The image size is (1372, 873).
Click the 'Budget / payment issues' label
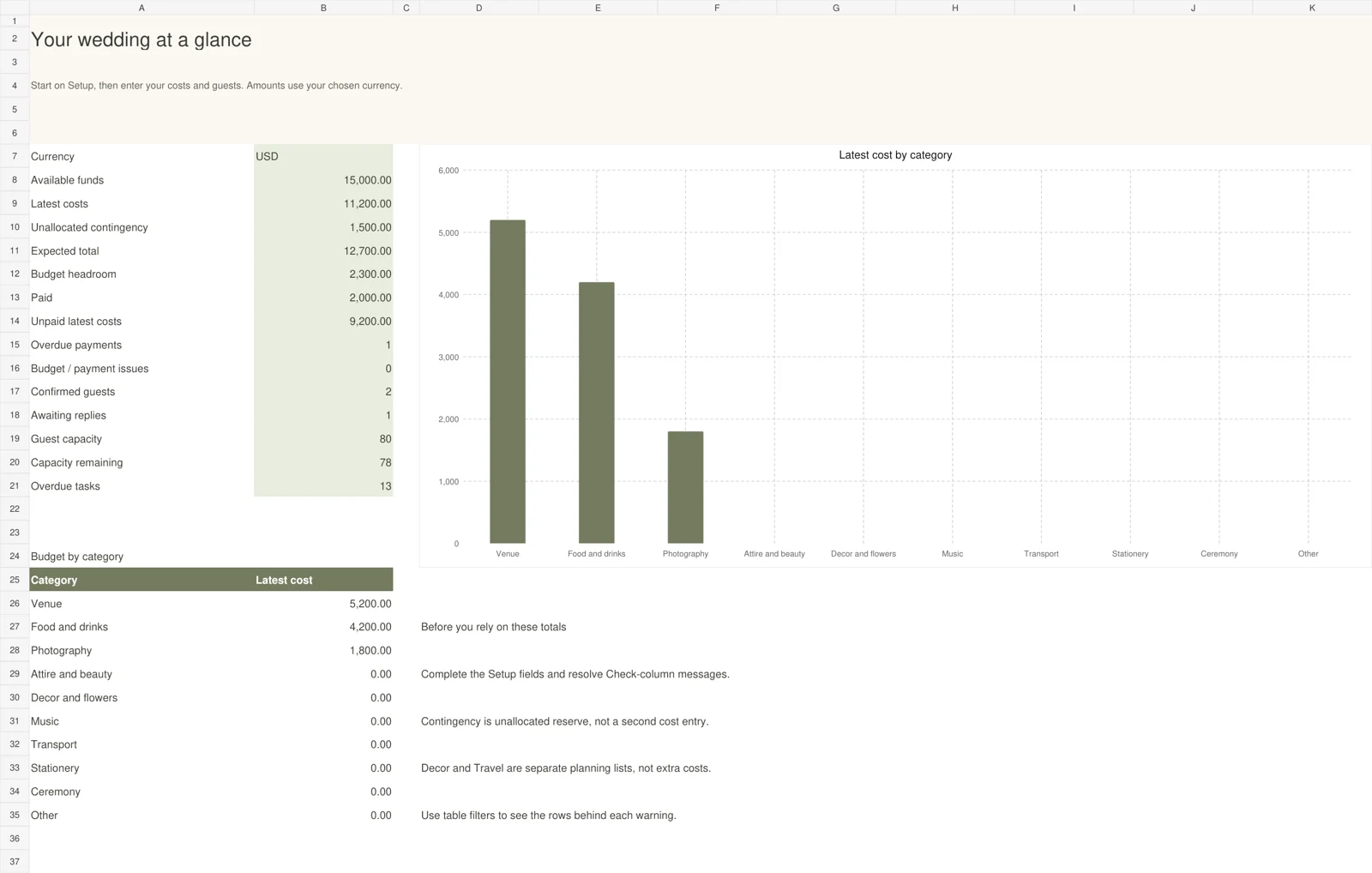pyautogui.click(x=90, y=369)
